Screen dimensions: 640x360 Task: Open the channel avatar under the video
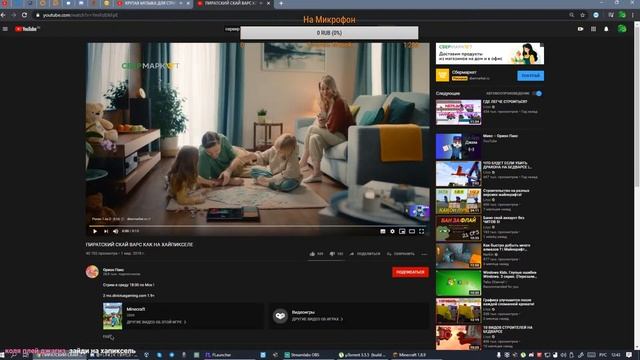92,271
